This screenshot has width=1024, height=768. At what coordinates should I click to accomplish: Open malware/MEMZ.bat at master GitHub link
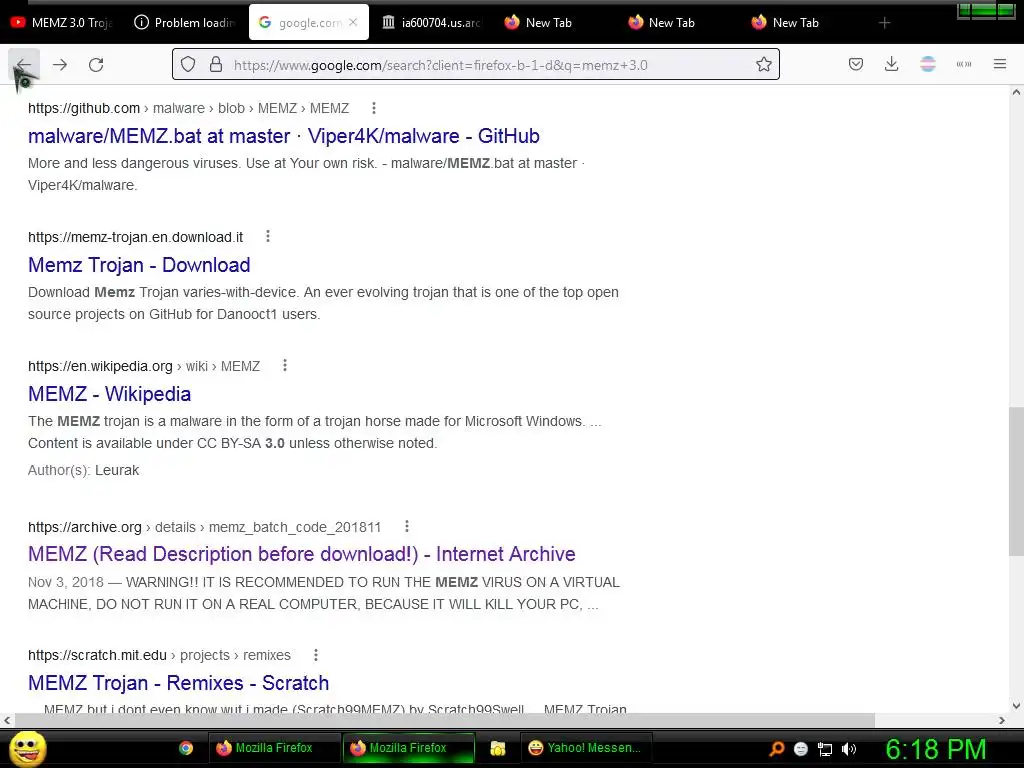click(x=284, y=136)
